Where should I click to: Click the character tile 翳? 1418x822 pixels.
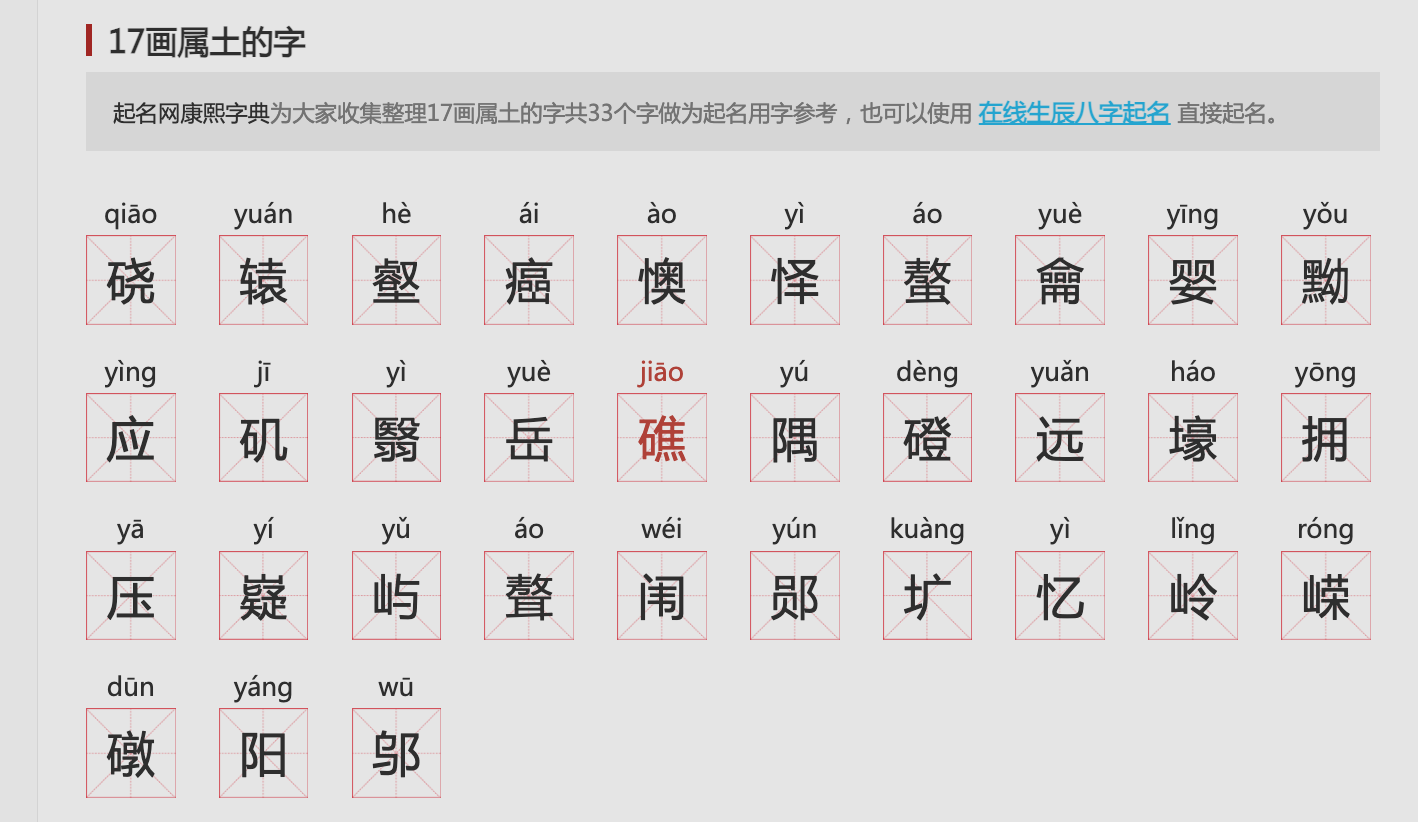click(x=396, y=438)
